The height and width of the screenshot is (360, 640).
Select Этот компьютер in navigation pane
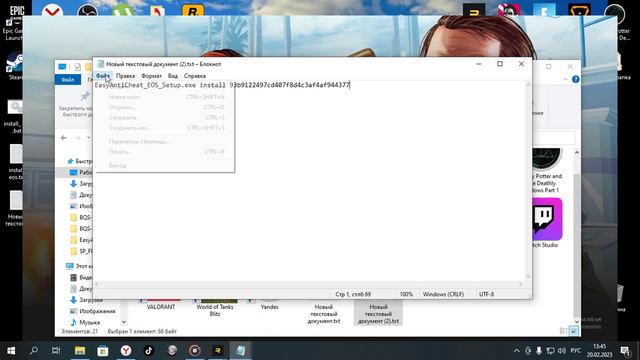[x=79, y=266]
